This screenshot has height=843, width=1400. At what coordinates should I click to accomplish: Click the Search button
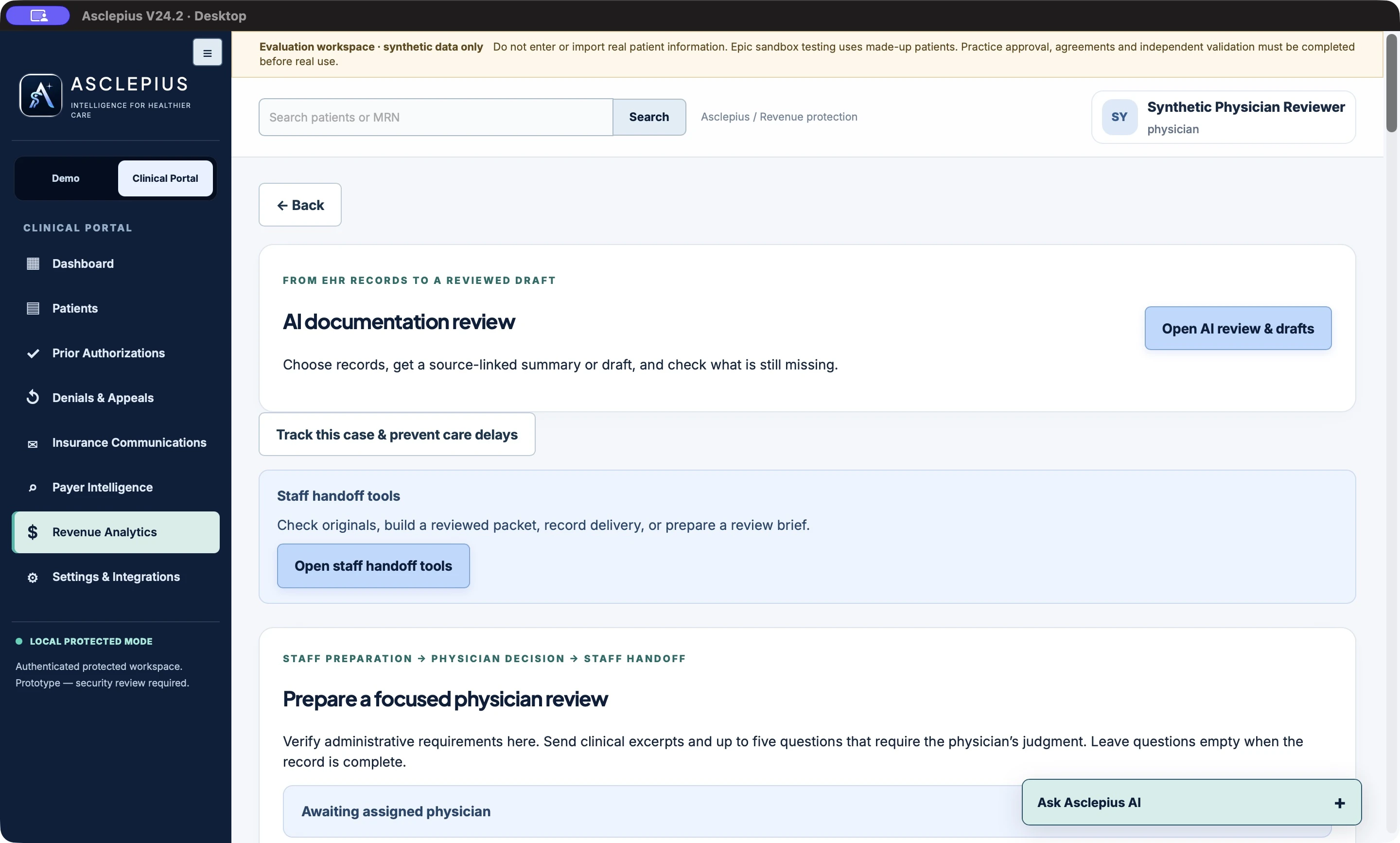click(x=649, y=117)
